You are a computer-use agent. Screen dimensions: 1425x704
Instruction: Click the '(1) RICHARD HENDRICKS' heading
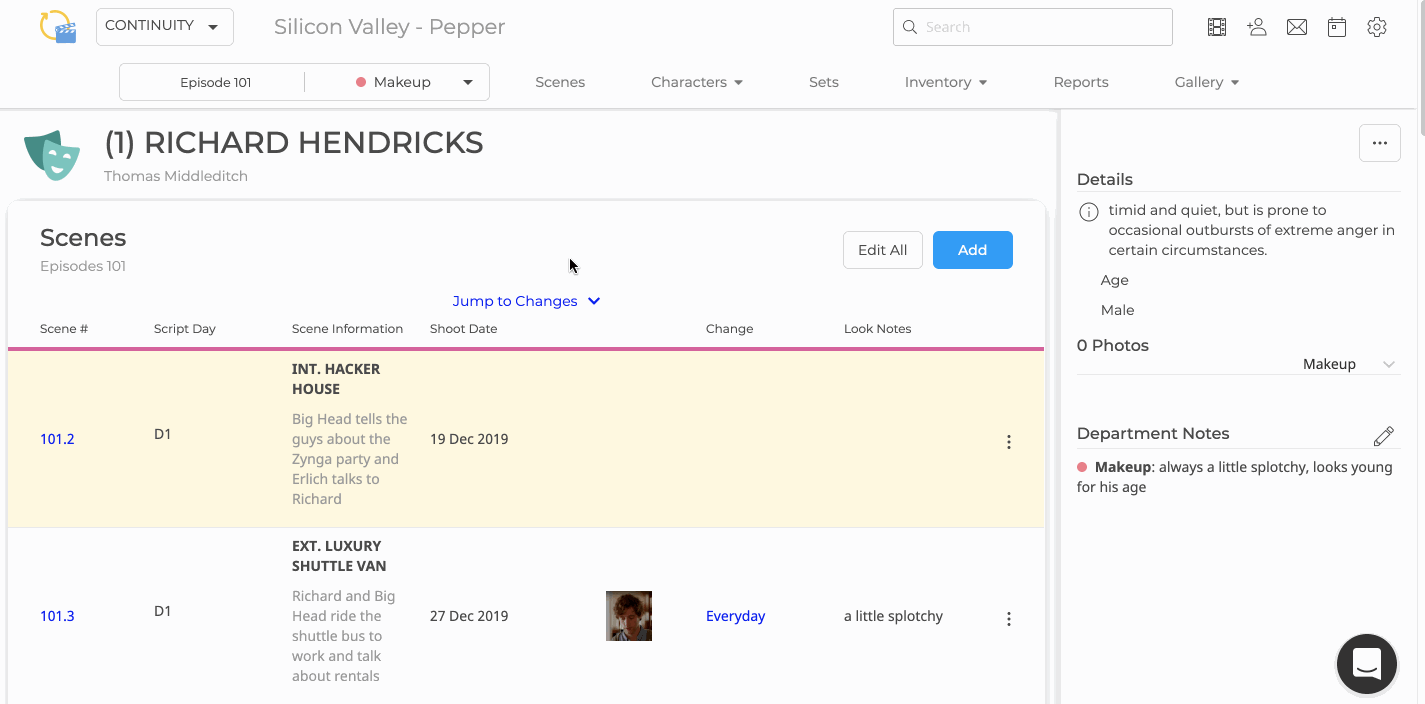coord(294,143)
